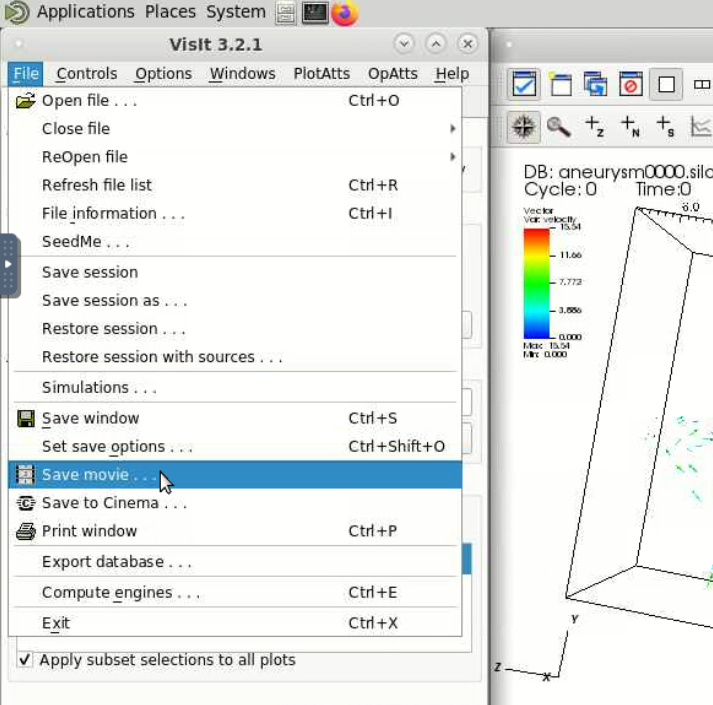Click the velocity color legend bar
The height and width of the screenshot is (705, 713).
(537, 283)
